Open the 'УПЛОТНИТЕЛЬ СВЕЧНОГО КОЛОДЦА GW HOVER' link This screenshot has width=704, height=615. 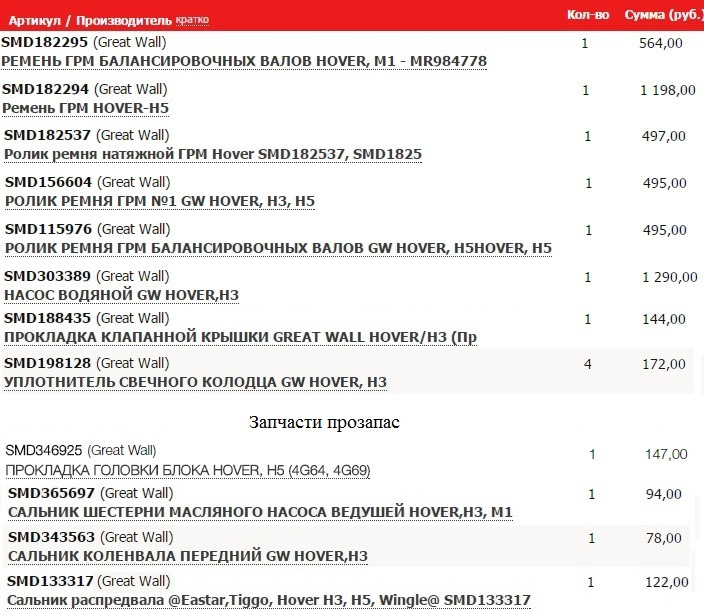195,382
